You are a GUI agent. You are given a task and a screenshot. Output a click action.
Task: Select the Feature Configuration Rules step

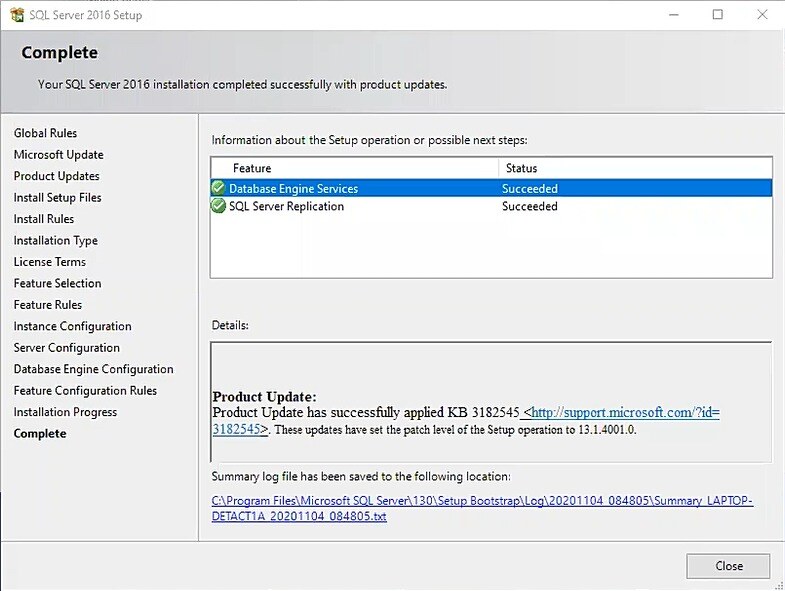tap(85, 391)
